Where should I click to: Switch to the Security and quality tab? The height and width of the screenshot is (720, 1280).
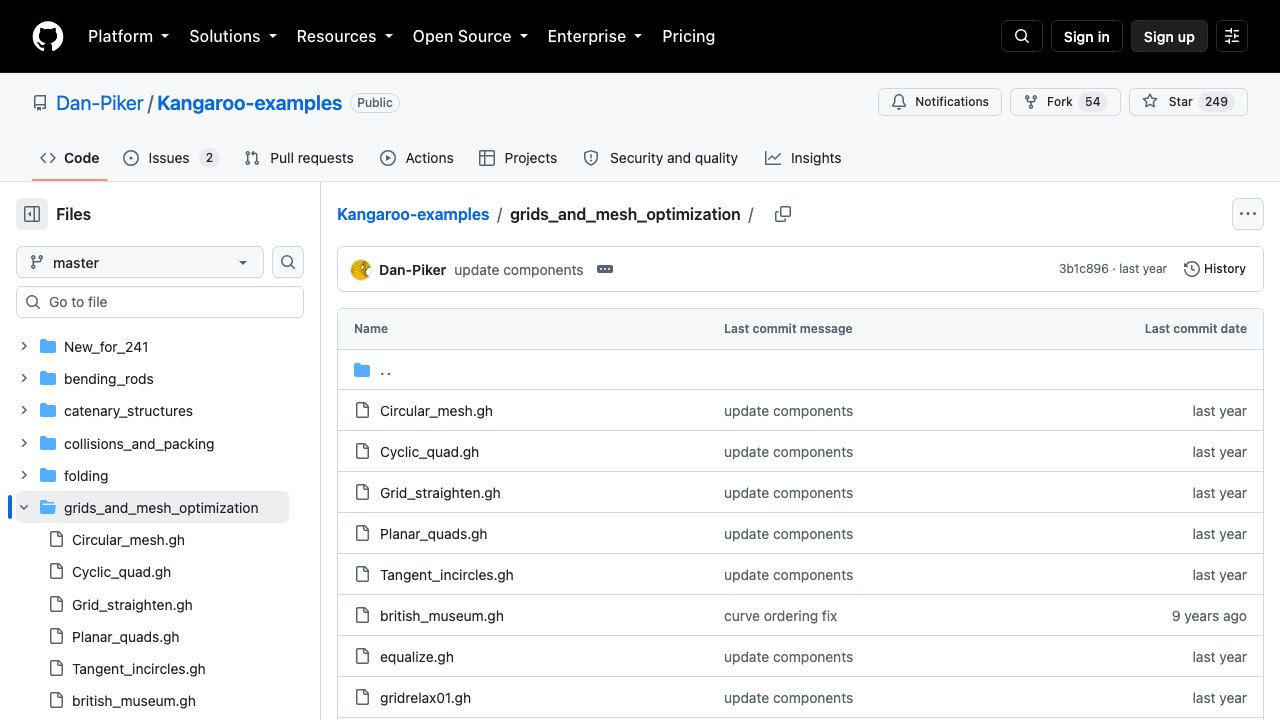[661, 158]
